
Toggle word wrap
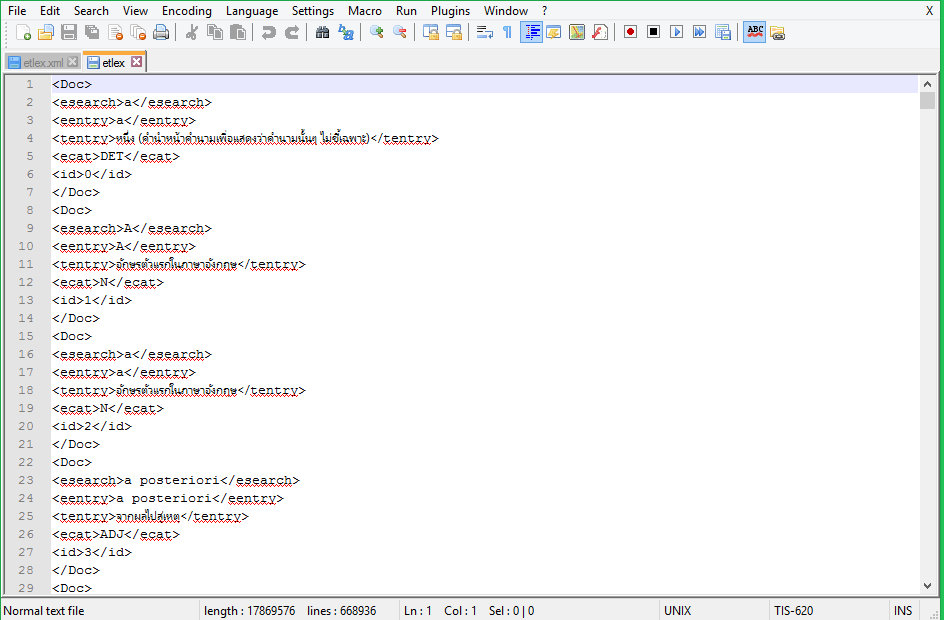(485, 33)
